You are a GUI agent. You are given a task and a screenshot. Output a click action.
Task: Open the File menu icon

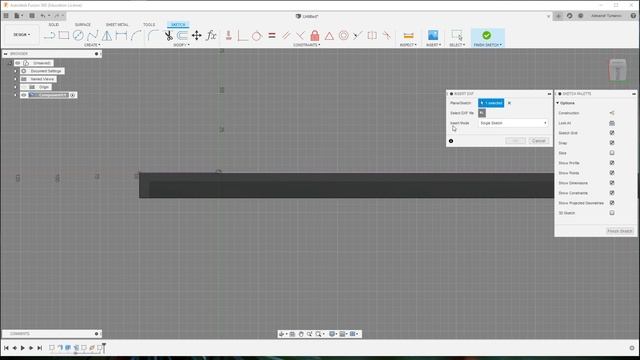point(18,16)
